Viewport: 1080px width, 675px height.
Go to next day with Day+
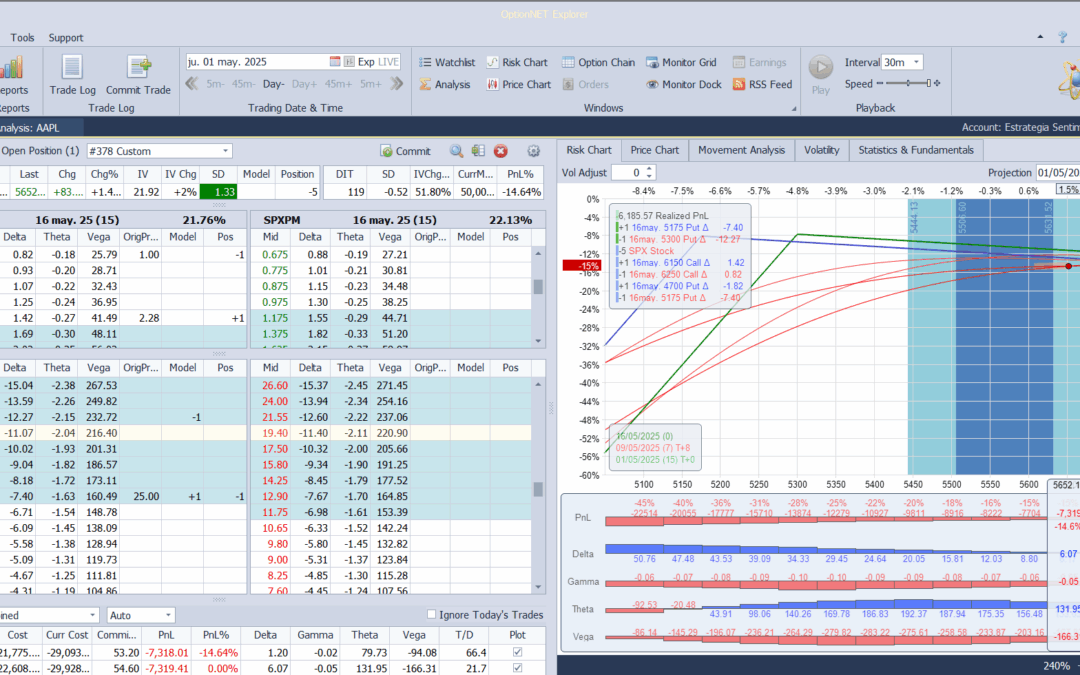[x=304, y=84]
